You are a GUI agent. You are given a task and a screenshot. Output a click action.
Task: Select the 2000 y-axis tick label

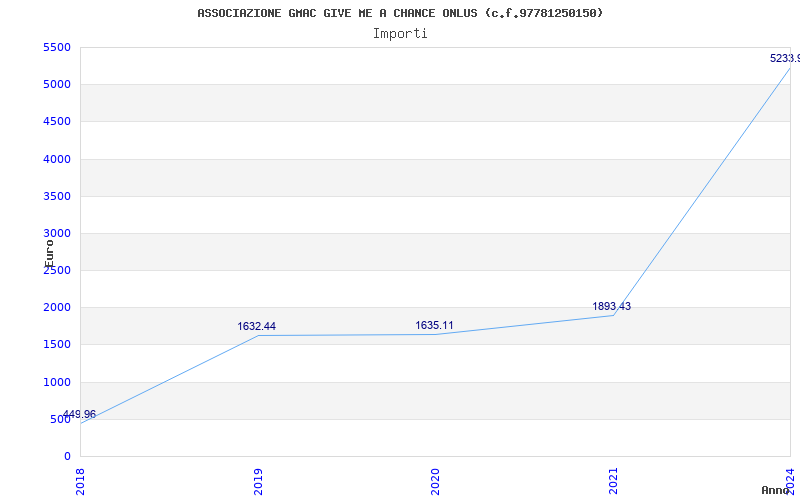pyautogui.click(x=57, y=308)
